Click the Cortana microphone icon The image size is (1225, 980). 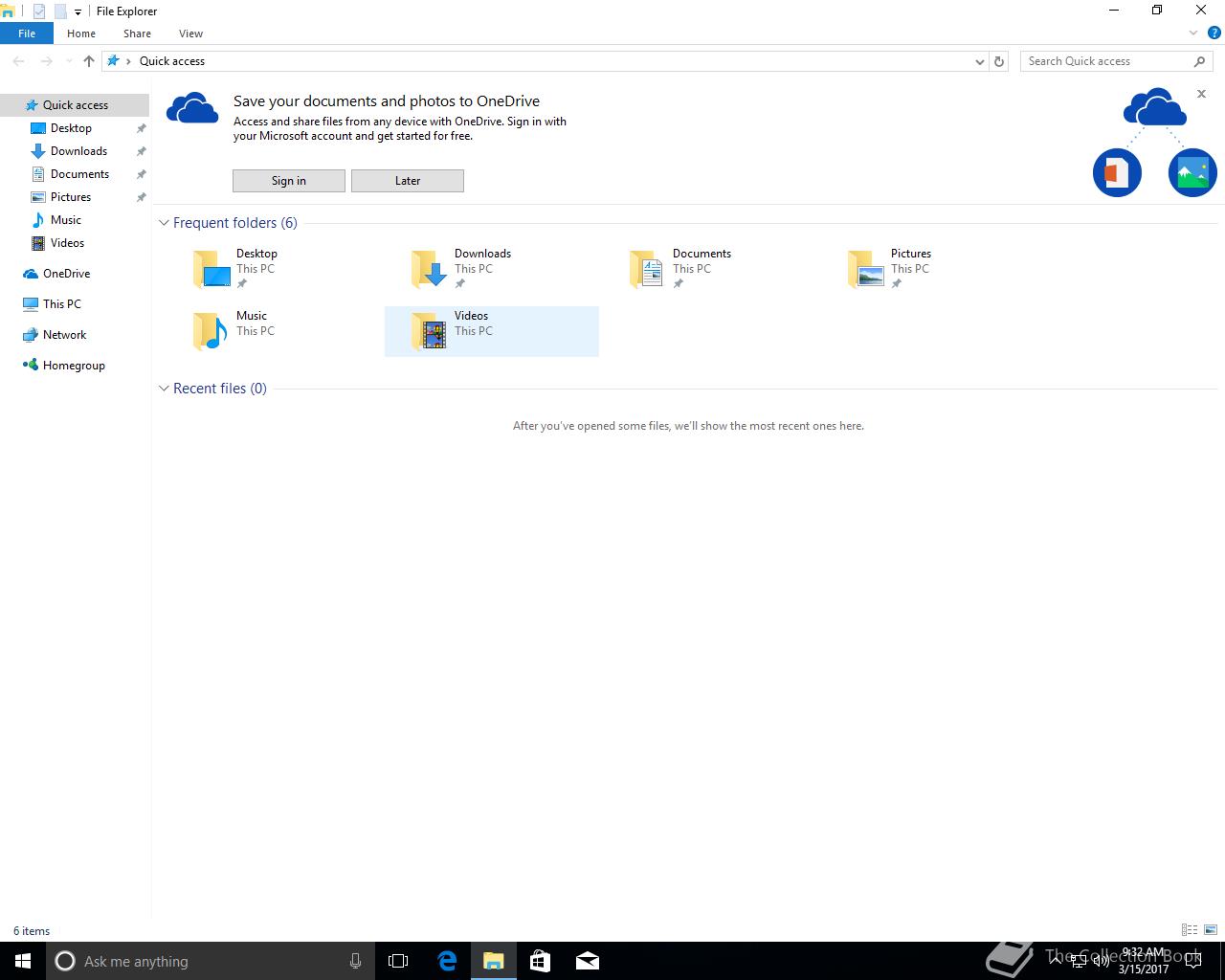click(x=355, y=961)
